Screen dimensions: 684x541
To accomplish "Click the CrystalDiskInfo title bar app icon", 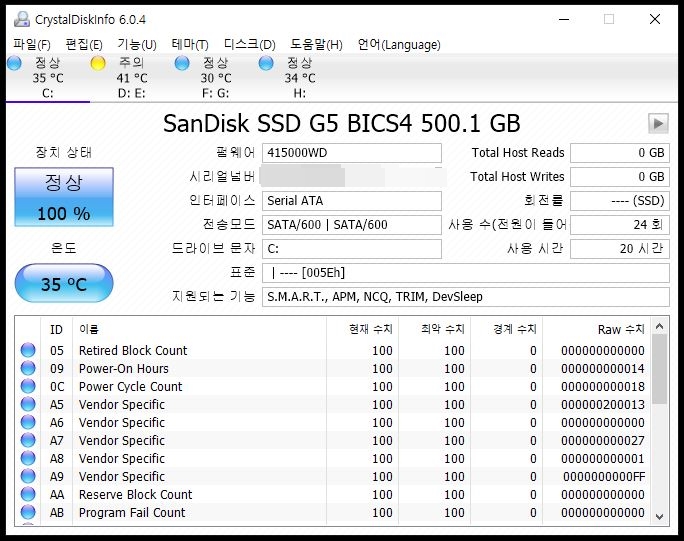I will click(x=21, y=19).
